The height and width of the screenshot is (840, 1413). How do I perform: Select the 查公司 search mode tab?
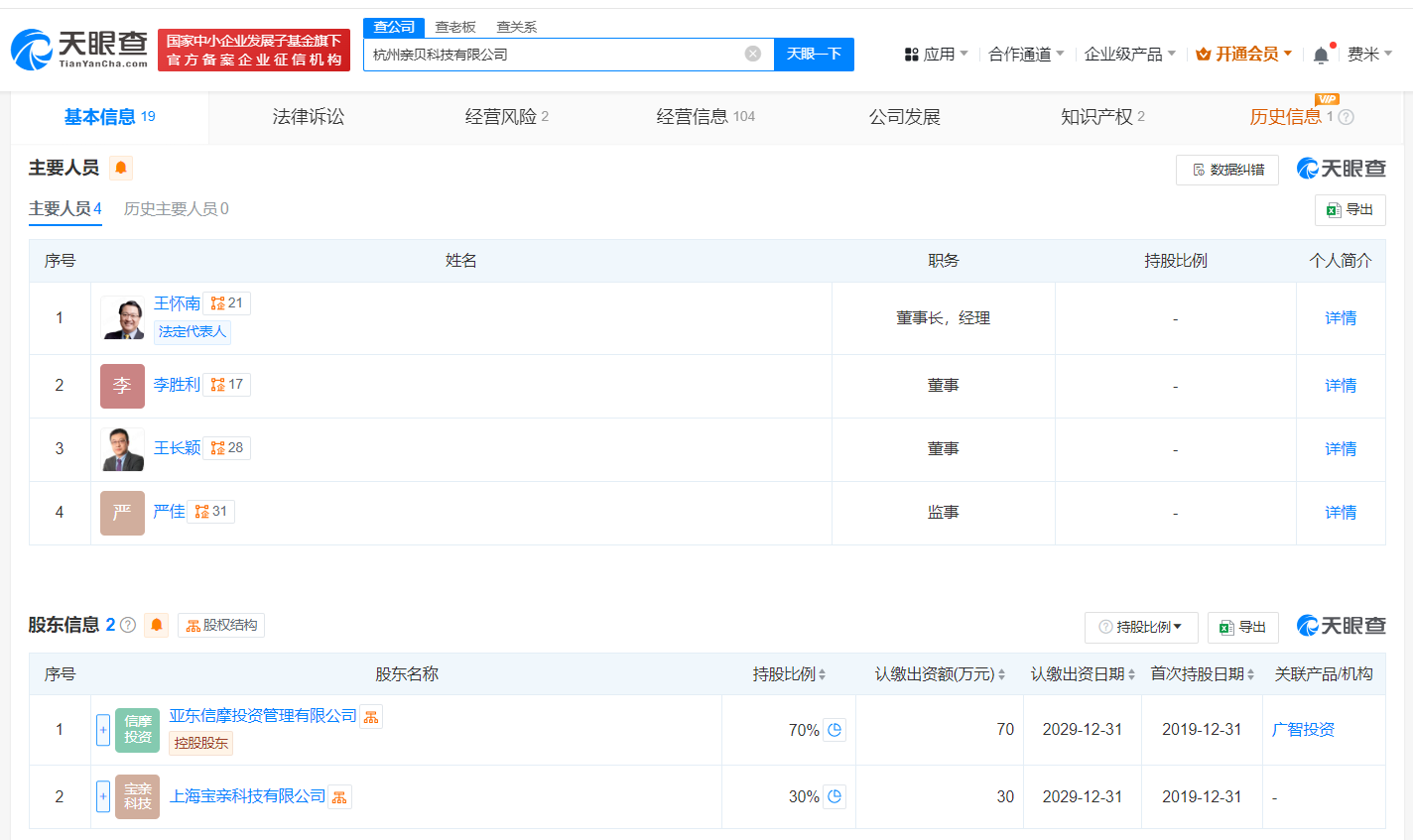394,27
